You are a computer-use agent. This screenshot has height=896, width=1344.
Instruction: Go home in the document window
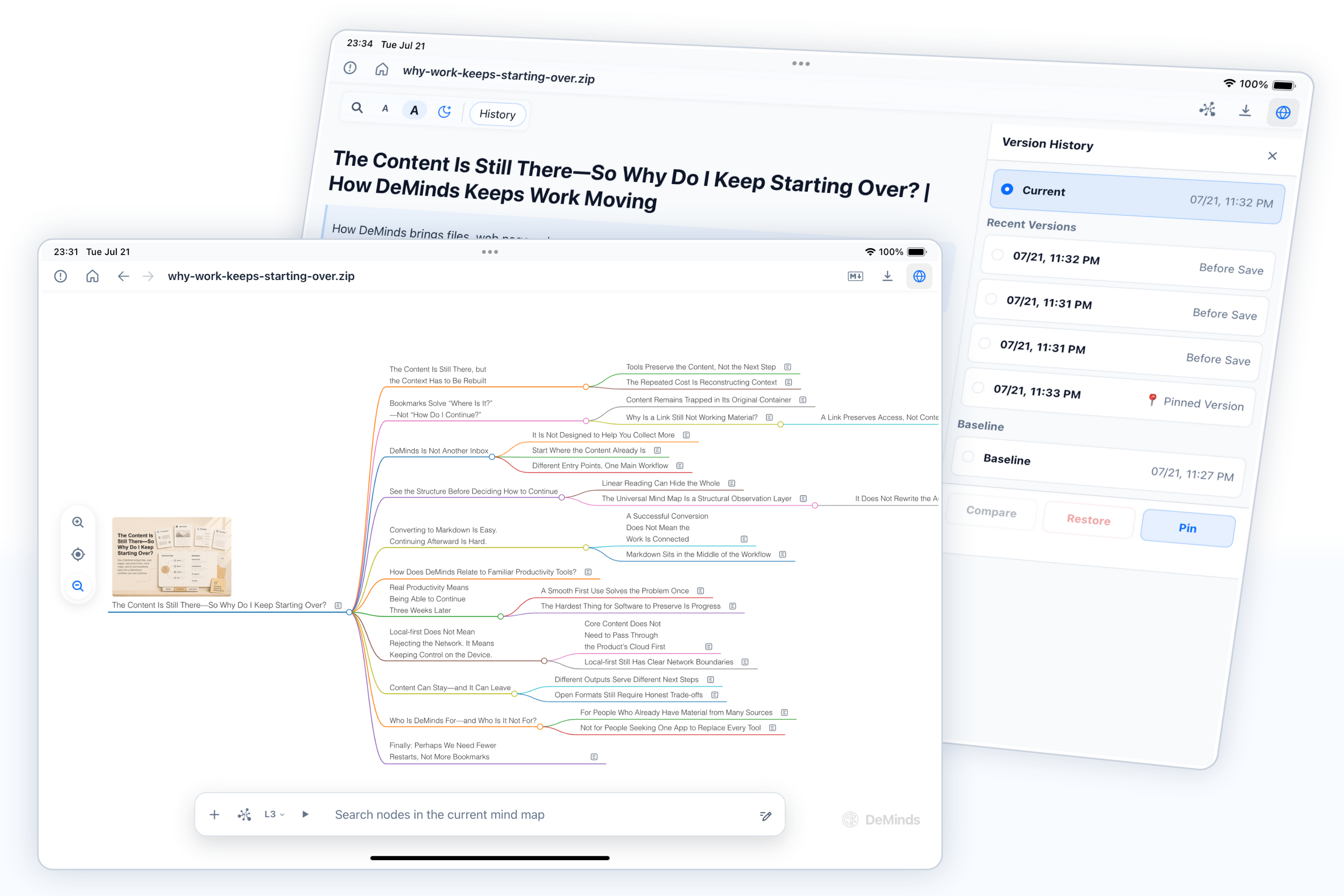coord(381,70)
